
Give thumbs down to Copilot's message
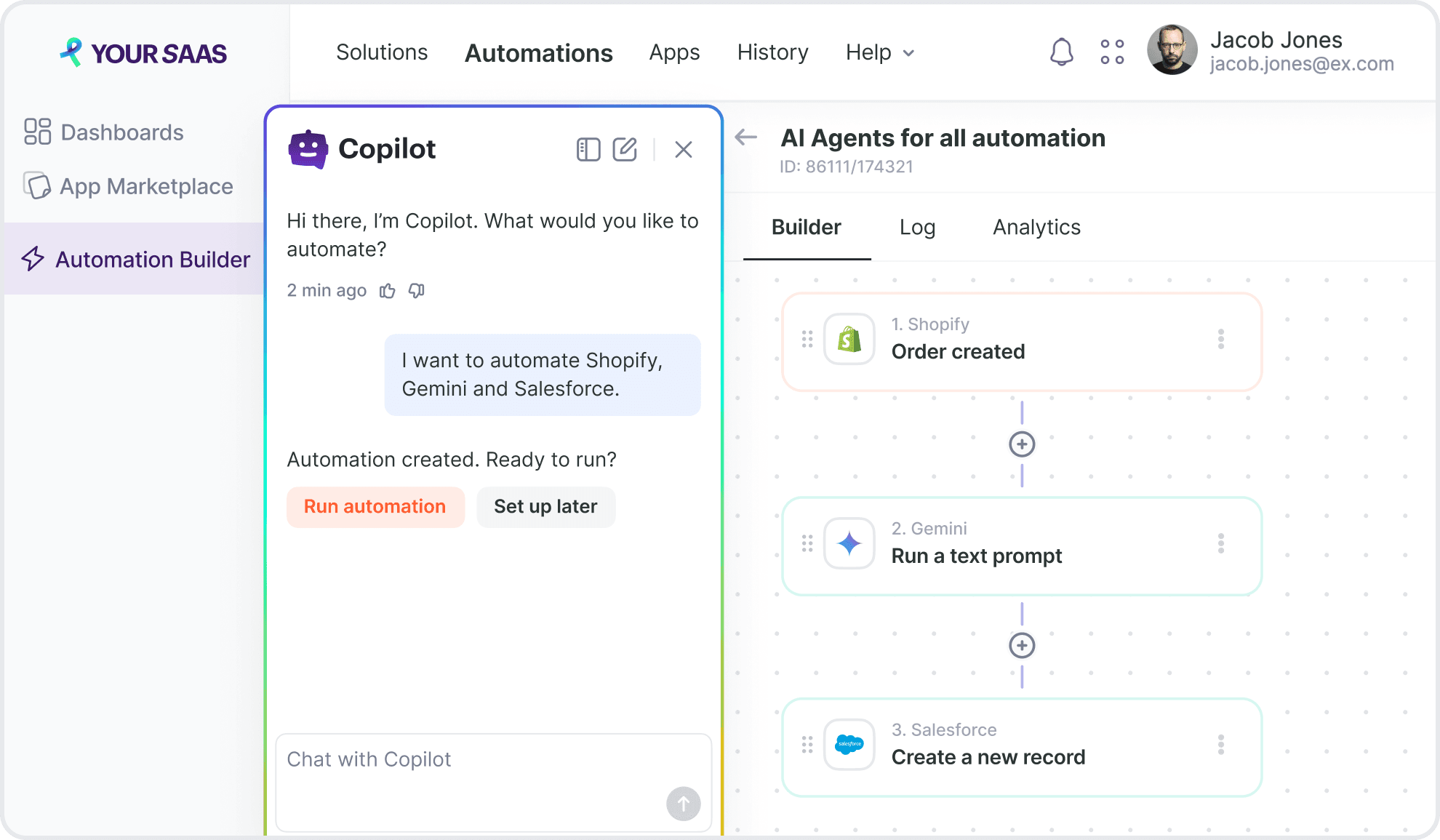point(417,291)
